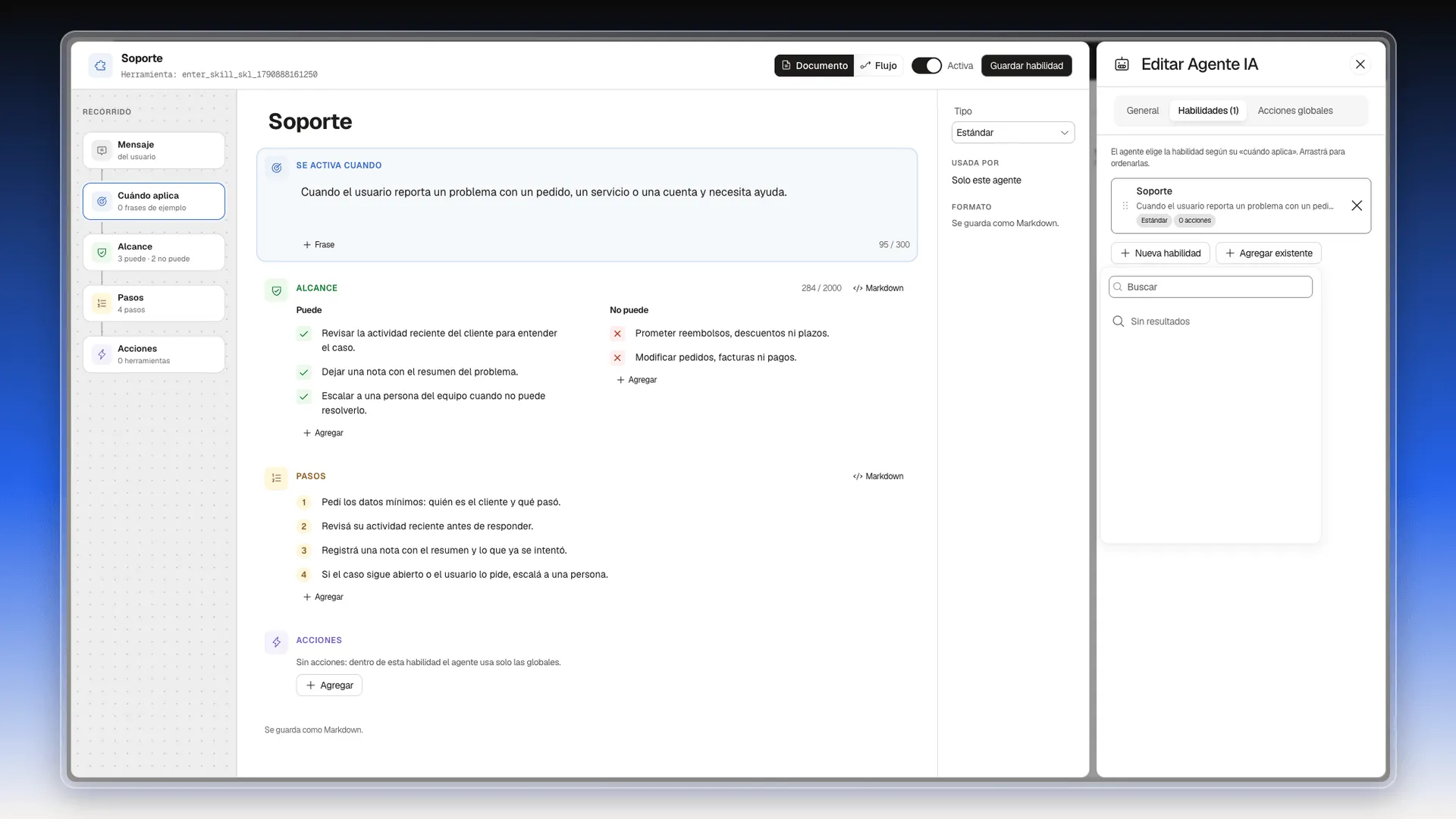Click the drag handle on Soporte skill card
This screenshot has width=1456, height=819.
(1125, 206)
